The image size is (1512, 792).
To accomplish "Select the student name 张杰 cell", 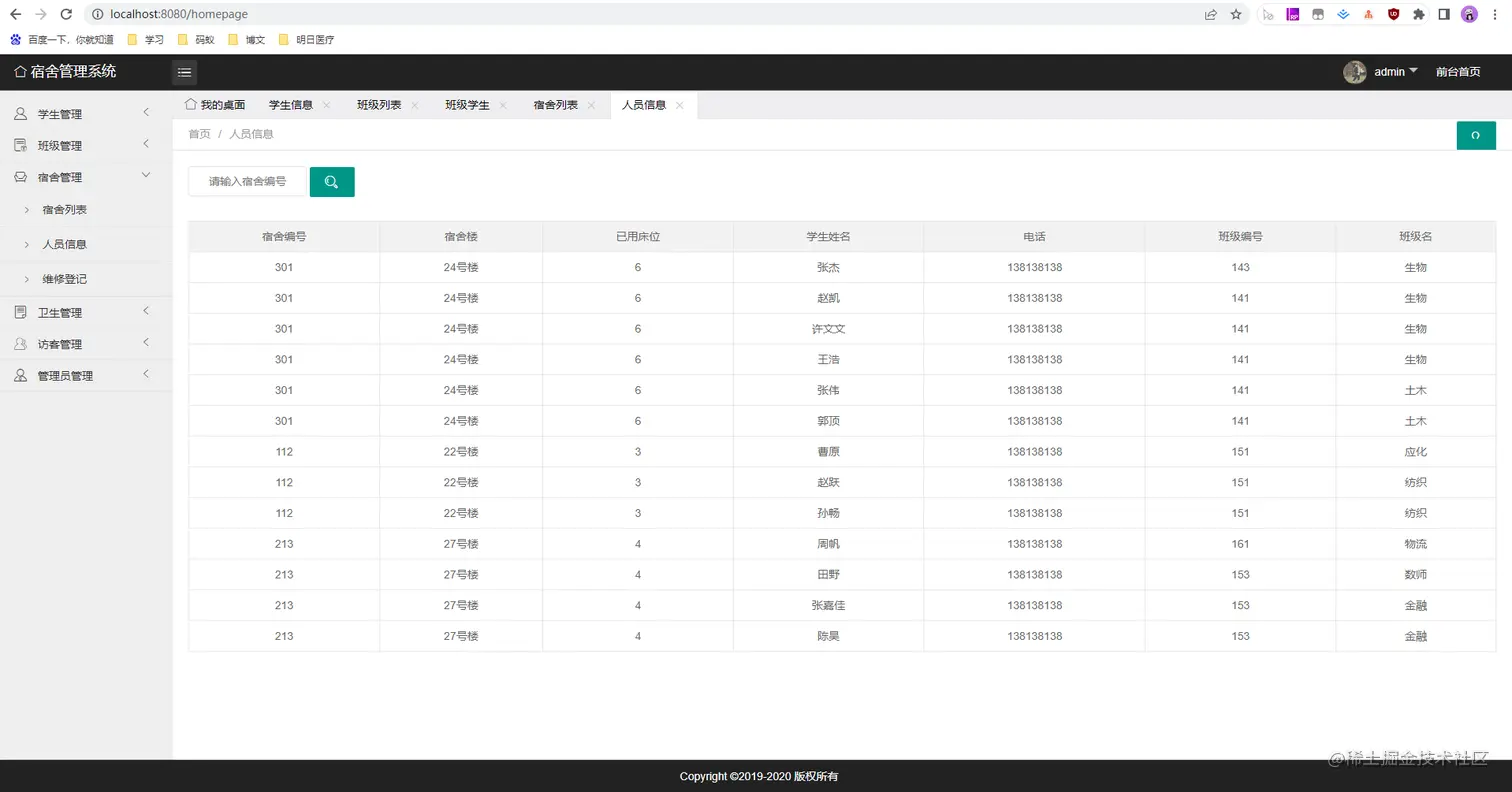I will coord(828,267).
